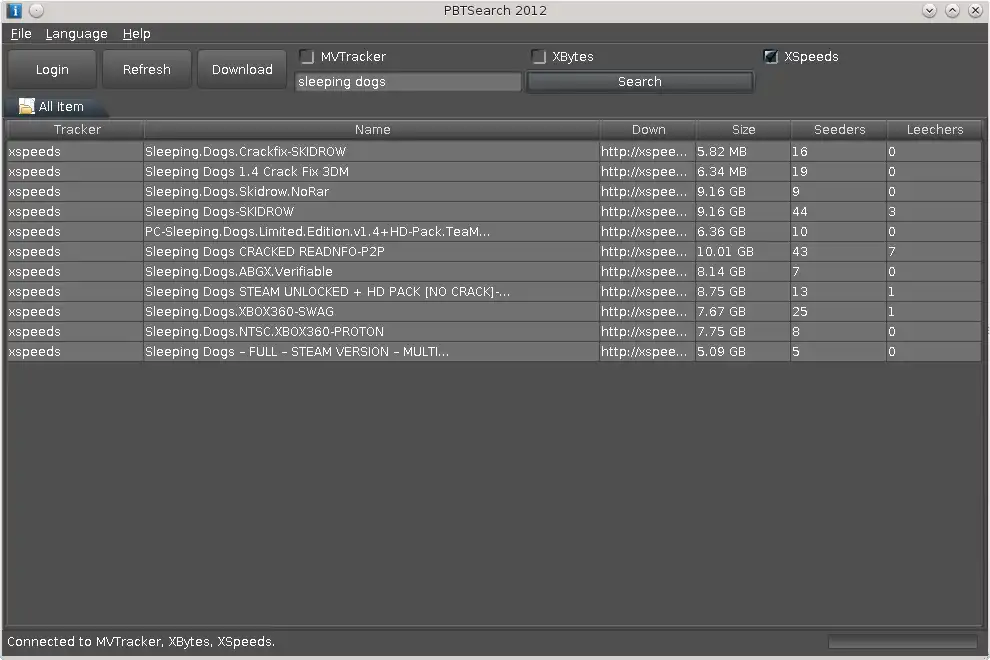This screenshot has height=660, width=990.
Task: Click the xspeeds tracker cell for Sleeping.Dogs.Crackfix-SKIDROW
Action: click(75, 152)
